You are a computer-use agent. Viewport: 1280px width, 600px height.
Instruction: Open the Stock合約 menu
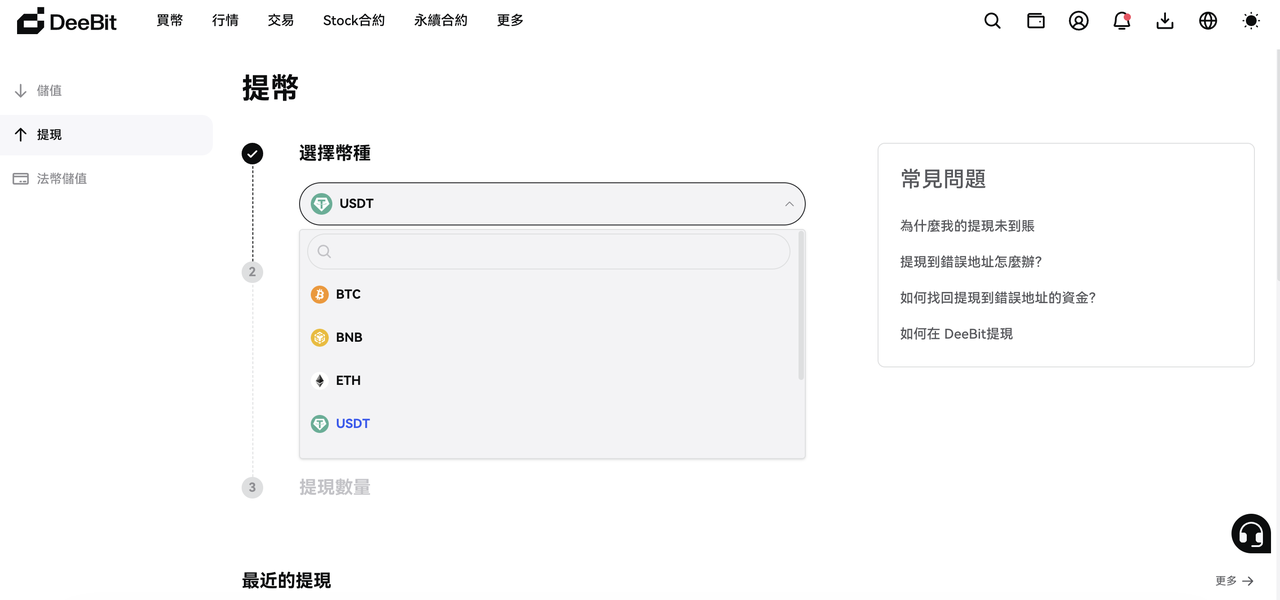354,20
